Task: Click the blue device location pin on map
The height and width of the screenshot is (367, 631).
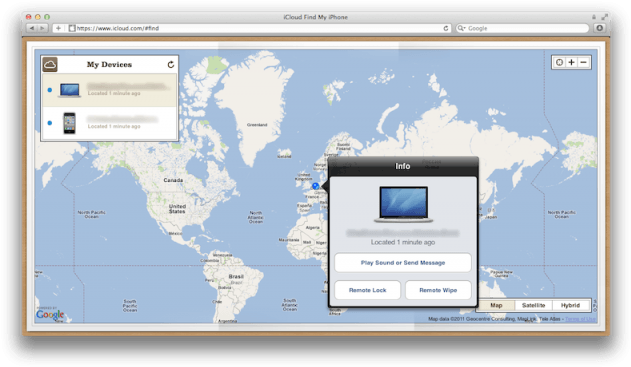Action: 316,186
